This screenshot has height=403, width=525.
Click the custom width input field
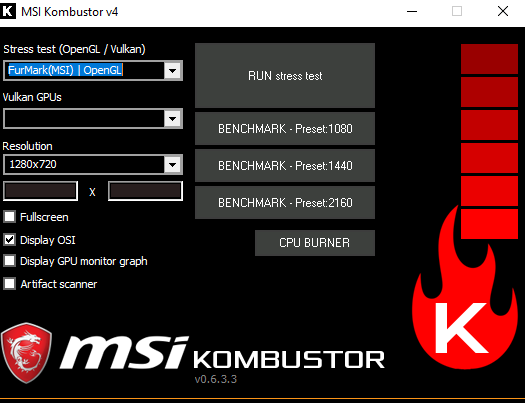tap(41, 191)
